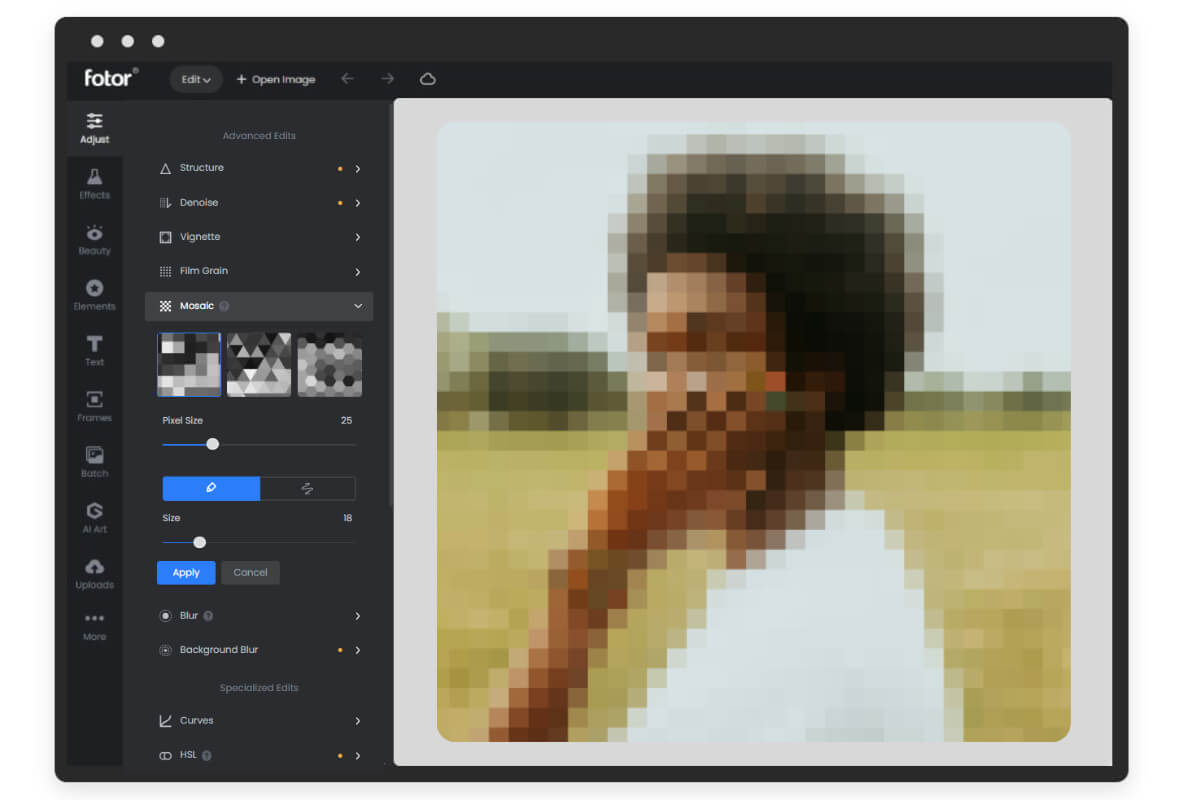This screenshot has height=800, width=1200.
Task: Click the cloud save icon
Action: coord(428,79)
